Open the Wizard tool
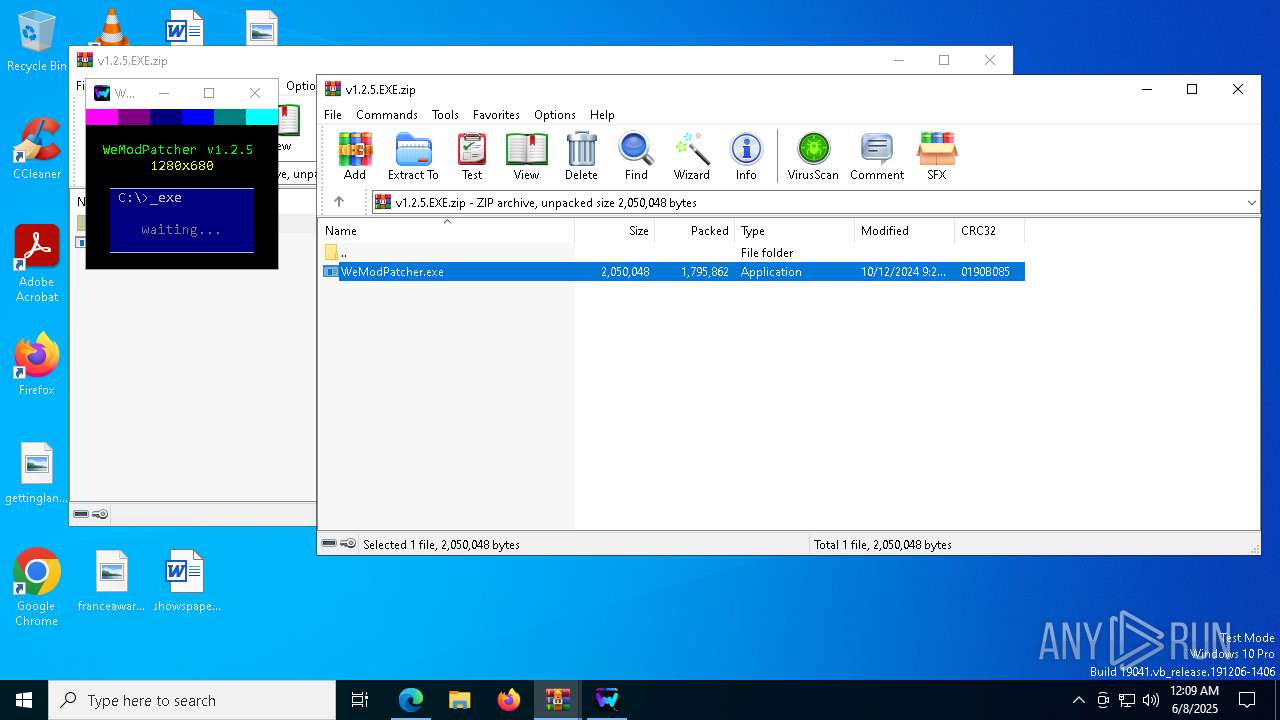The image size is (1280, 720). [691, 157]
